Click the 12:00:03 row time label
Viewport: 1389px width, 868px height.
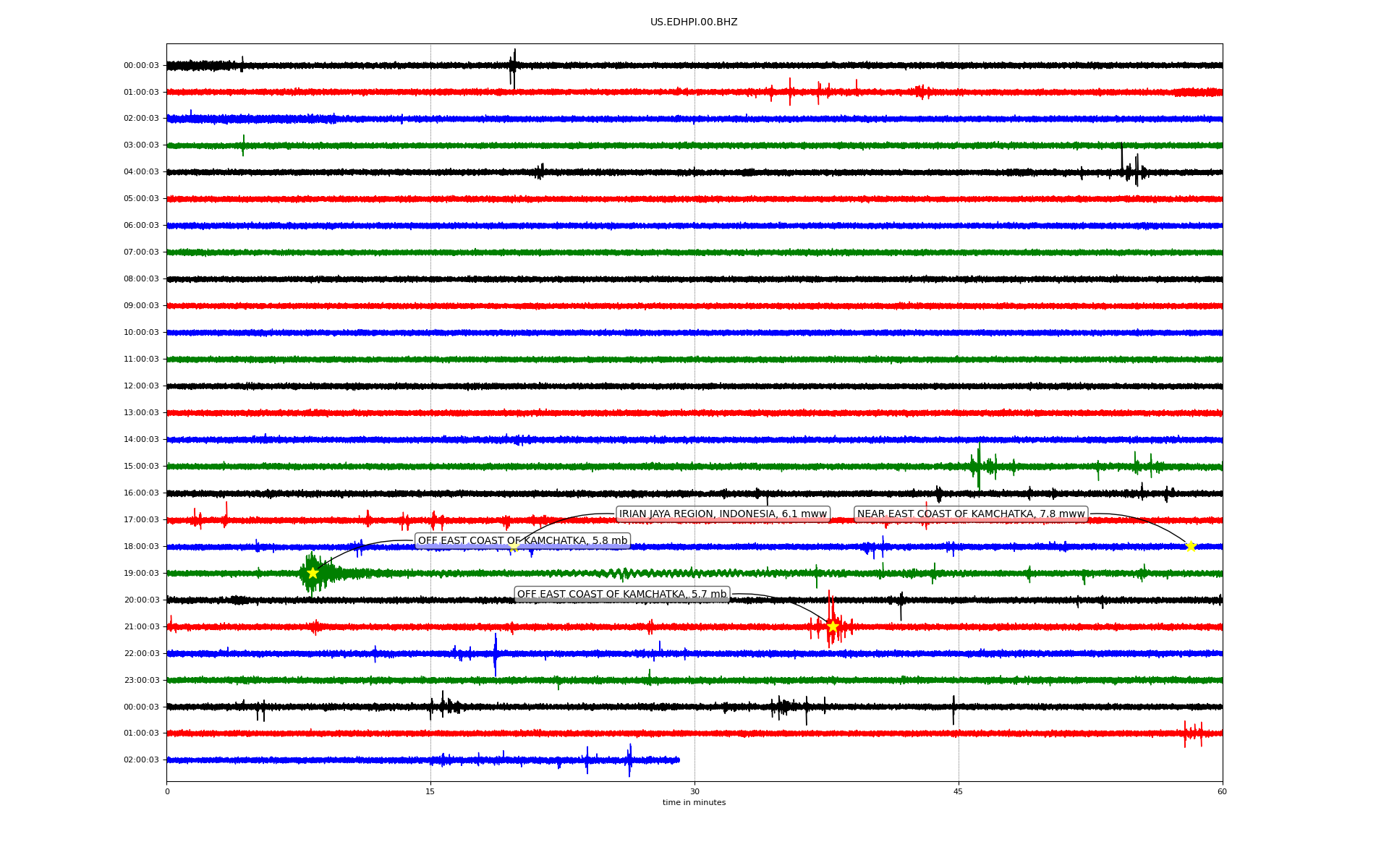[141, 386]
